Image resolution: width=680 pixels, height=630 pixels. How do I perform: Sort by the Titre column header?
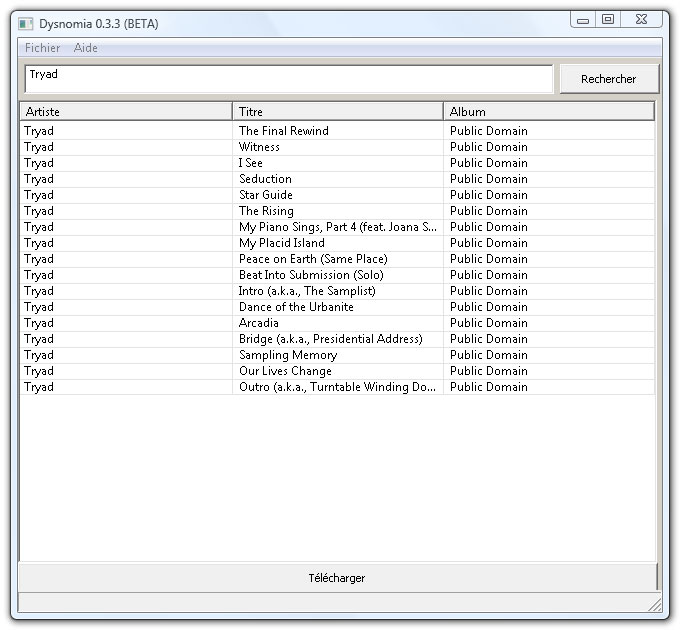pos(338,111)
